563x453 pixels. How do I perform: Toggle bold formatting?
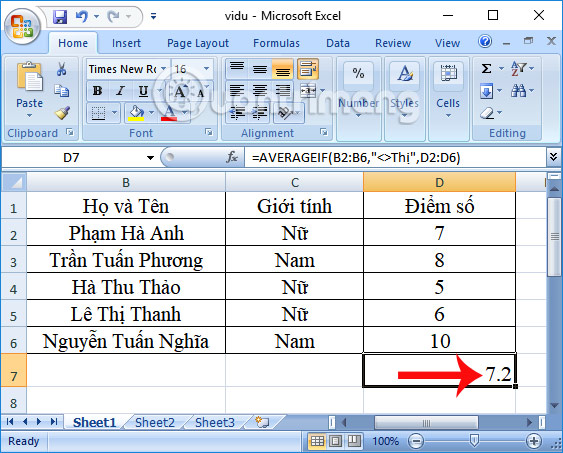pyautogui.click(x=97, y=91)
